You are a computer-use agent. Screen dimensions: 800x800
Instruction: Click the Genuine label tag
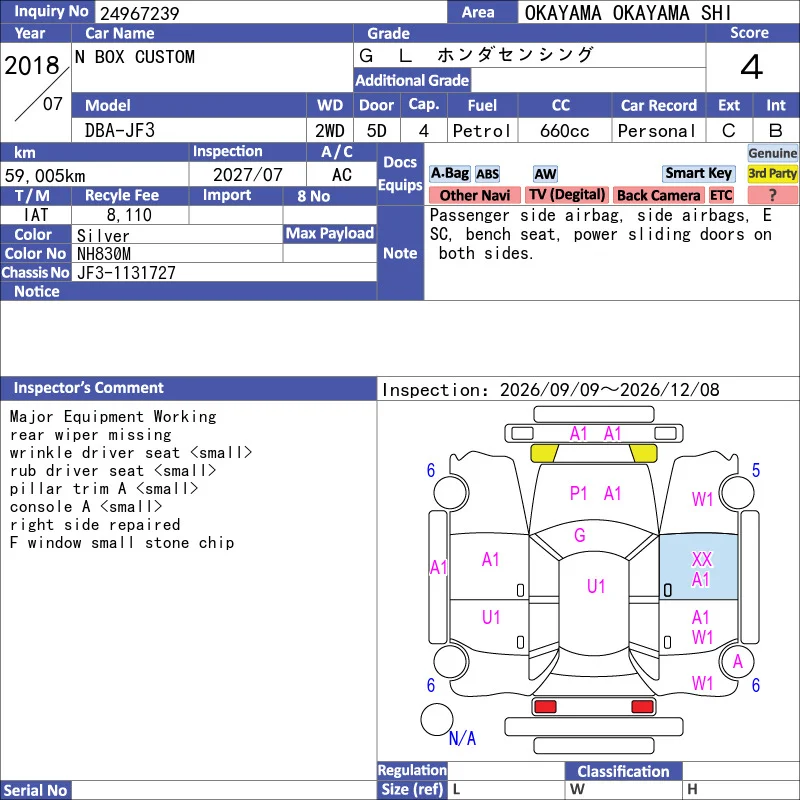[772, 153]
